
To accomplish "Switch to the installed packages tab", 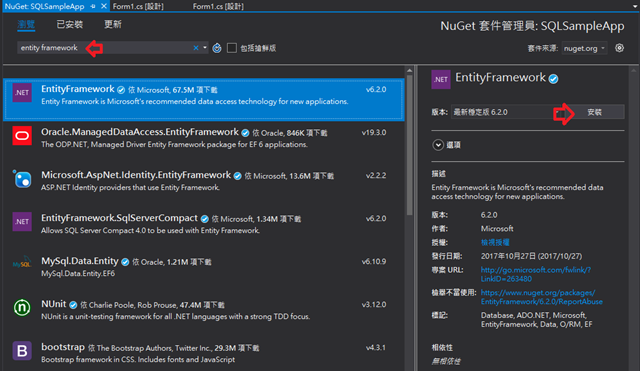I will (70, 24).
